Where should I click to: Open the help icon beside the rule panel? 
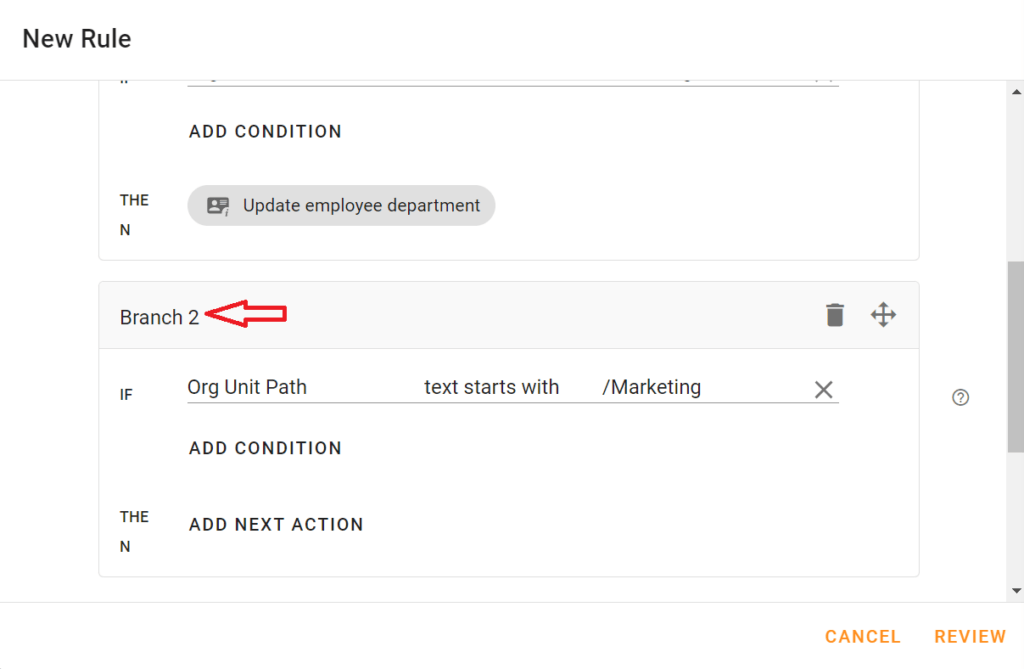click(x=960, y=397)
